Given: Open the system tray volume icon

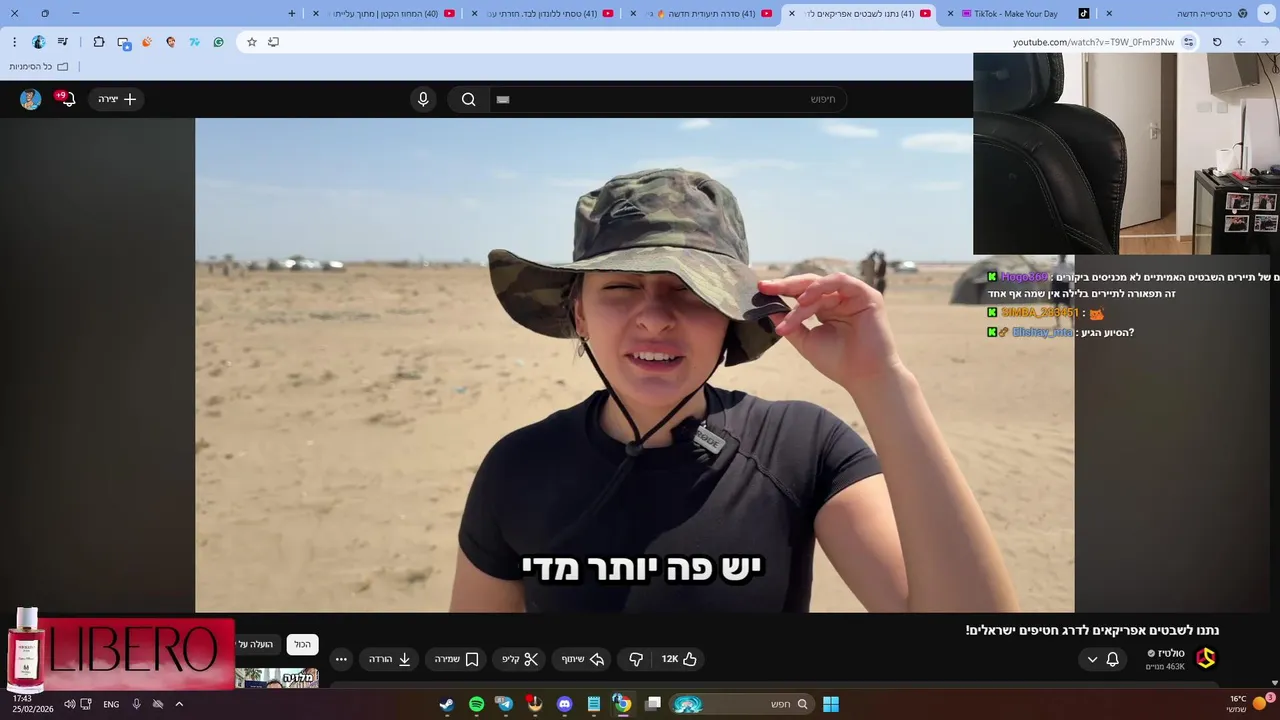Looking at the screenshot, I should pos(69,704).
